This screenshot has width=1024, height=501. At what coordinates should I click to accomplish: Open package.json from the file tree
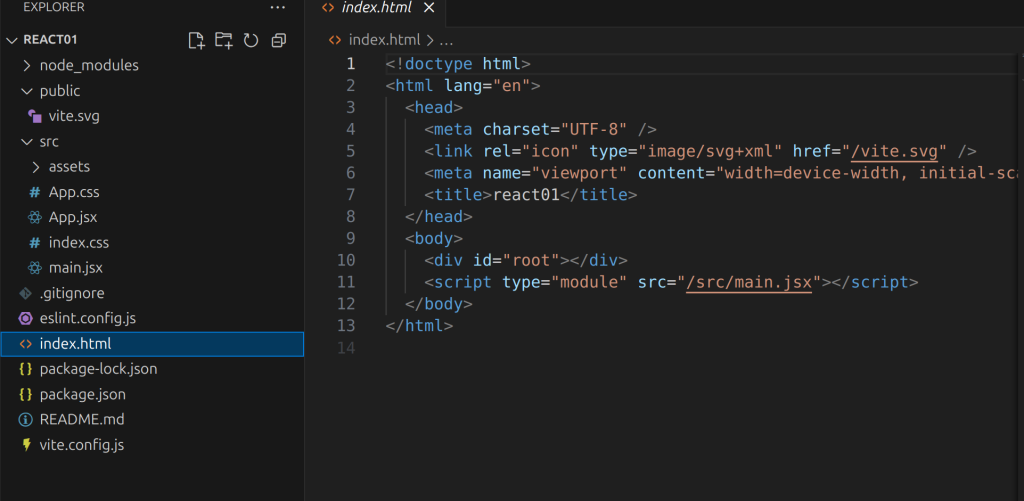tap(82, 394)
